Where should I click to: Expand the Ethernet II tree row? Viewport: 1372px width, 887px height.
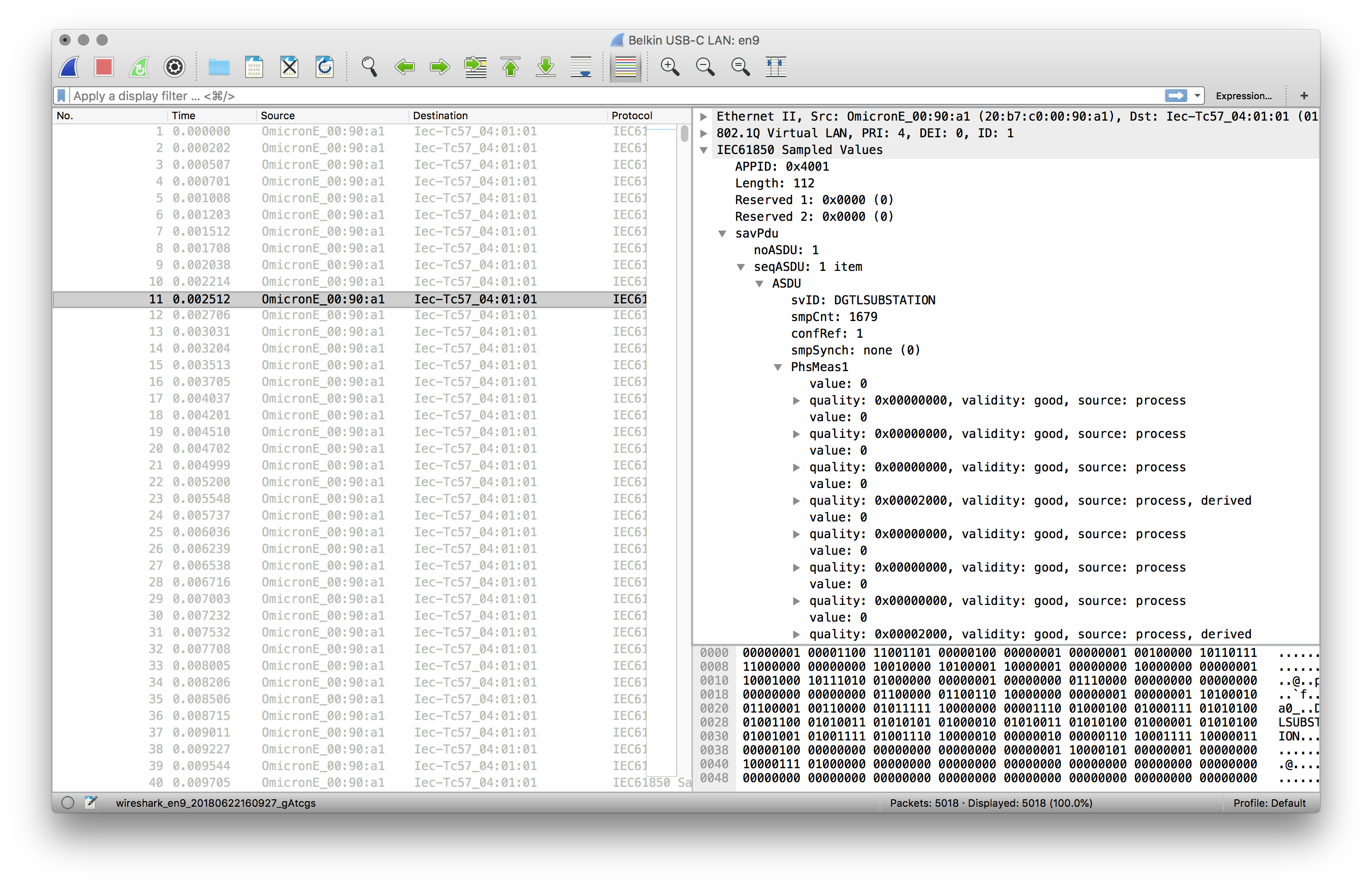pos(704,117)
